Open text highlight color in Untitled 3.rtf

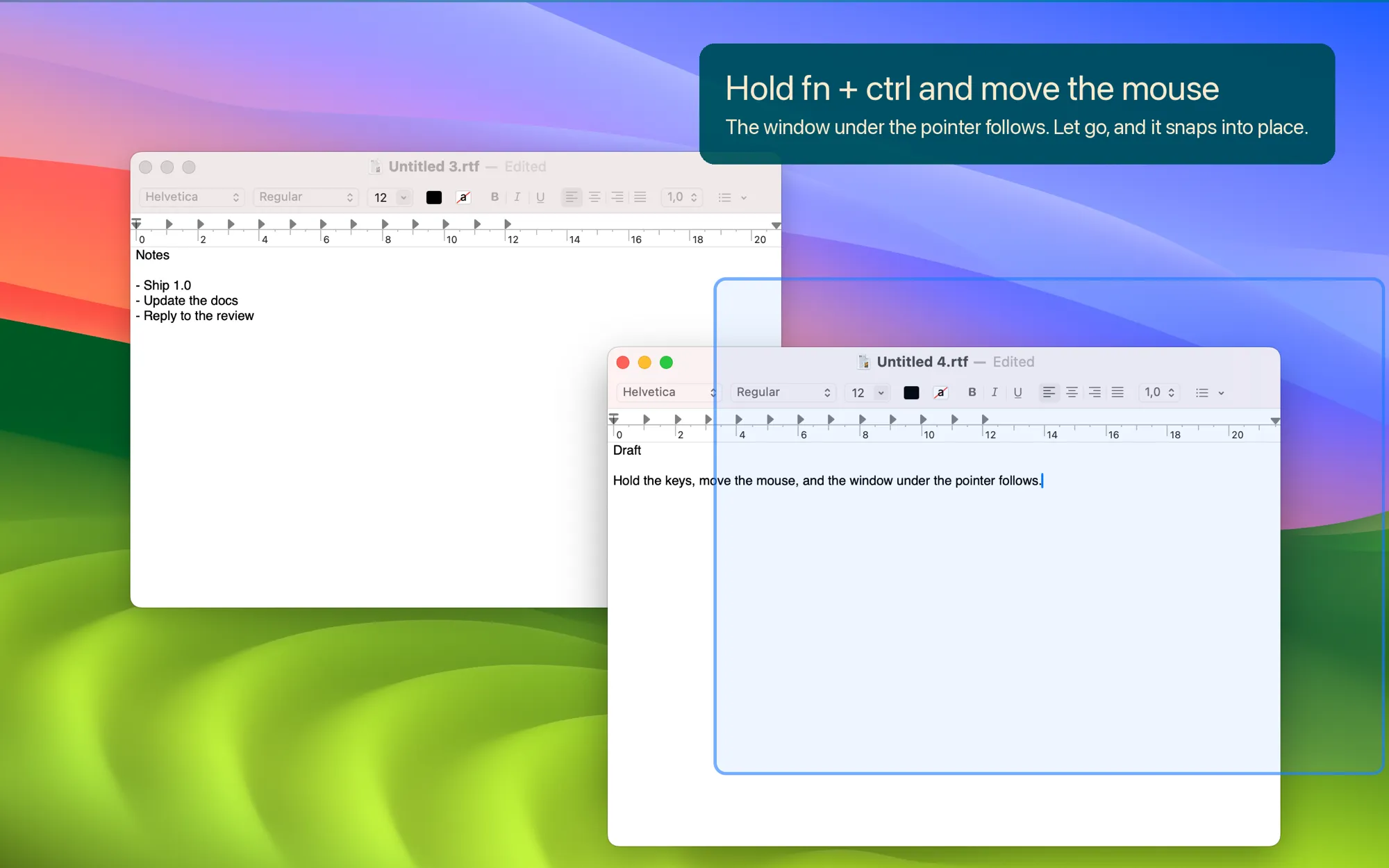tap(463, 197)
